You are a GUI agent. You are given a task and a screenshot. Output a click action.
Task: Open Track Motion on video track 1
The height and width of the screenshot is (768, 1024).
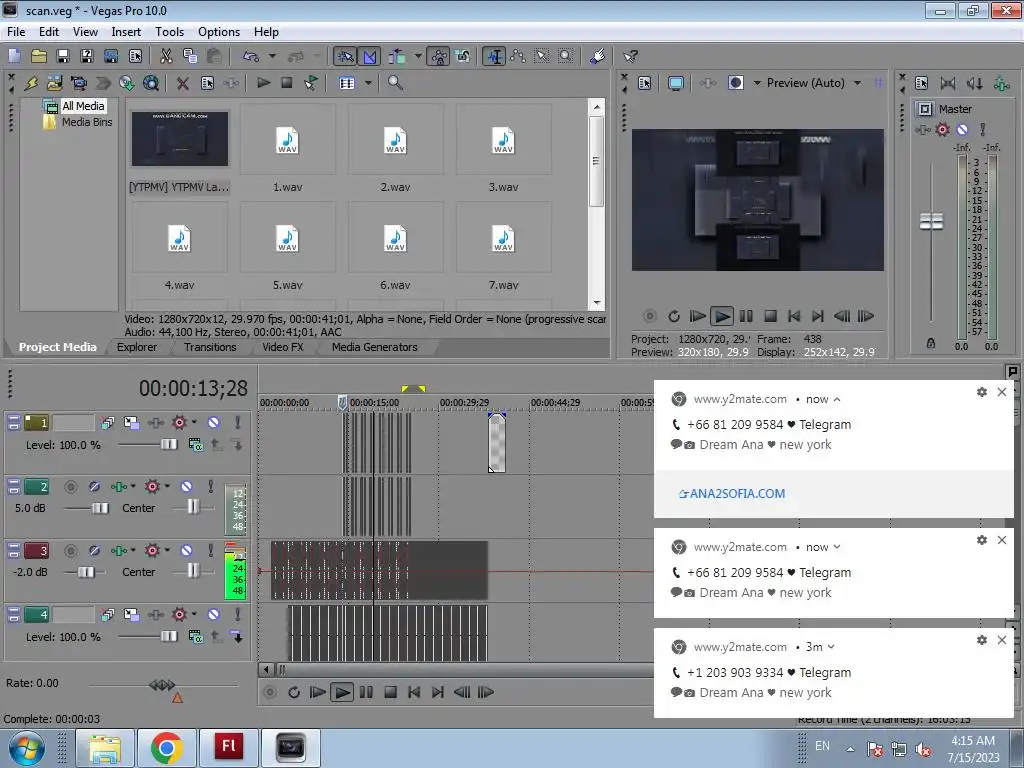pyautogui.click(x=131, y=423)
